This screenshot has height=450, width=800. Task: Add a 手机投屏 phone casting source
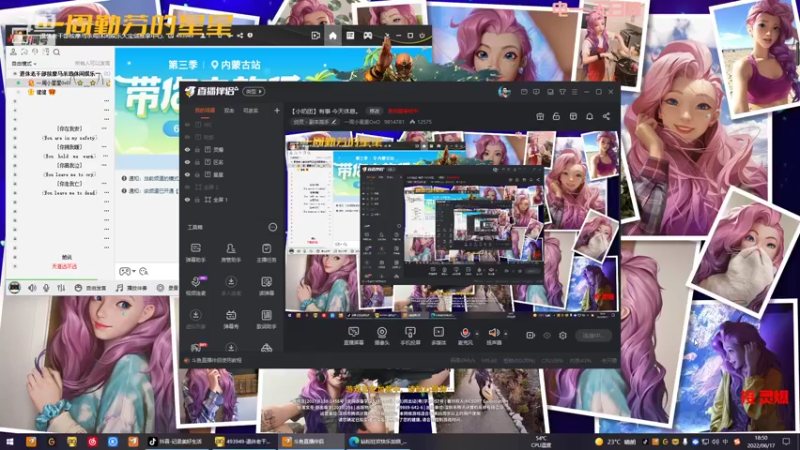[410, 336]
